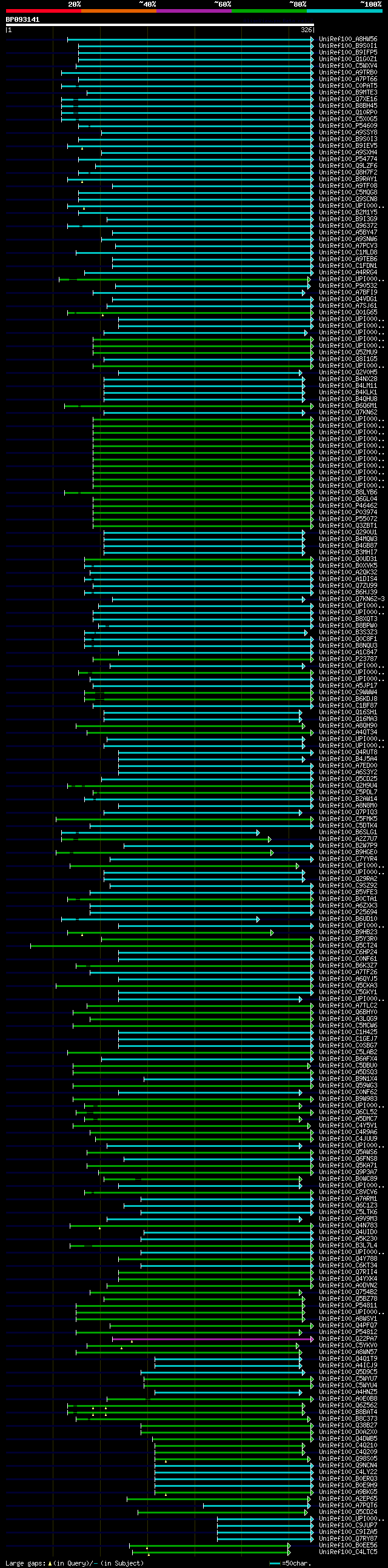Click the =50char. scale legend
This screenshot has height=1568, width=388.
290,1563
